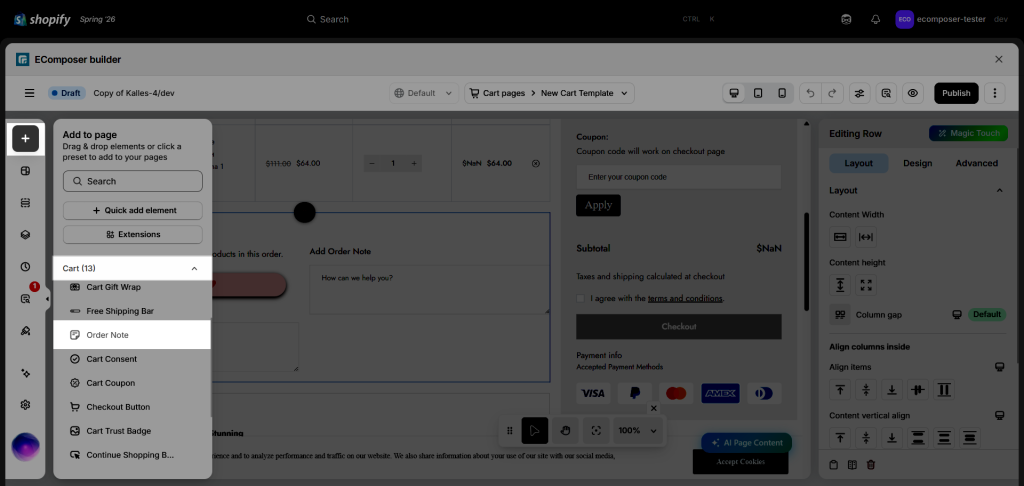Open the sections icon in left sidebar
Viewport: 1024px width, 486px height.
coord(25,203)
